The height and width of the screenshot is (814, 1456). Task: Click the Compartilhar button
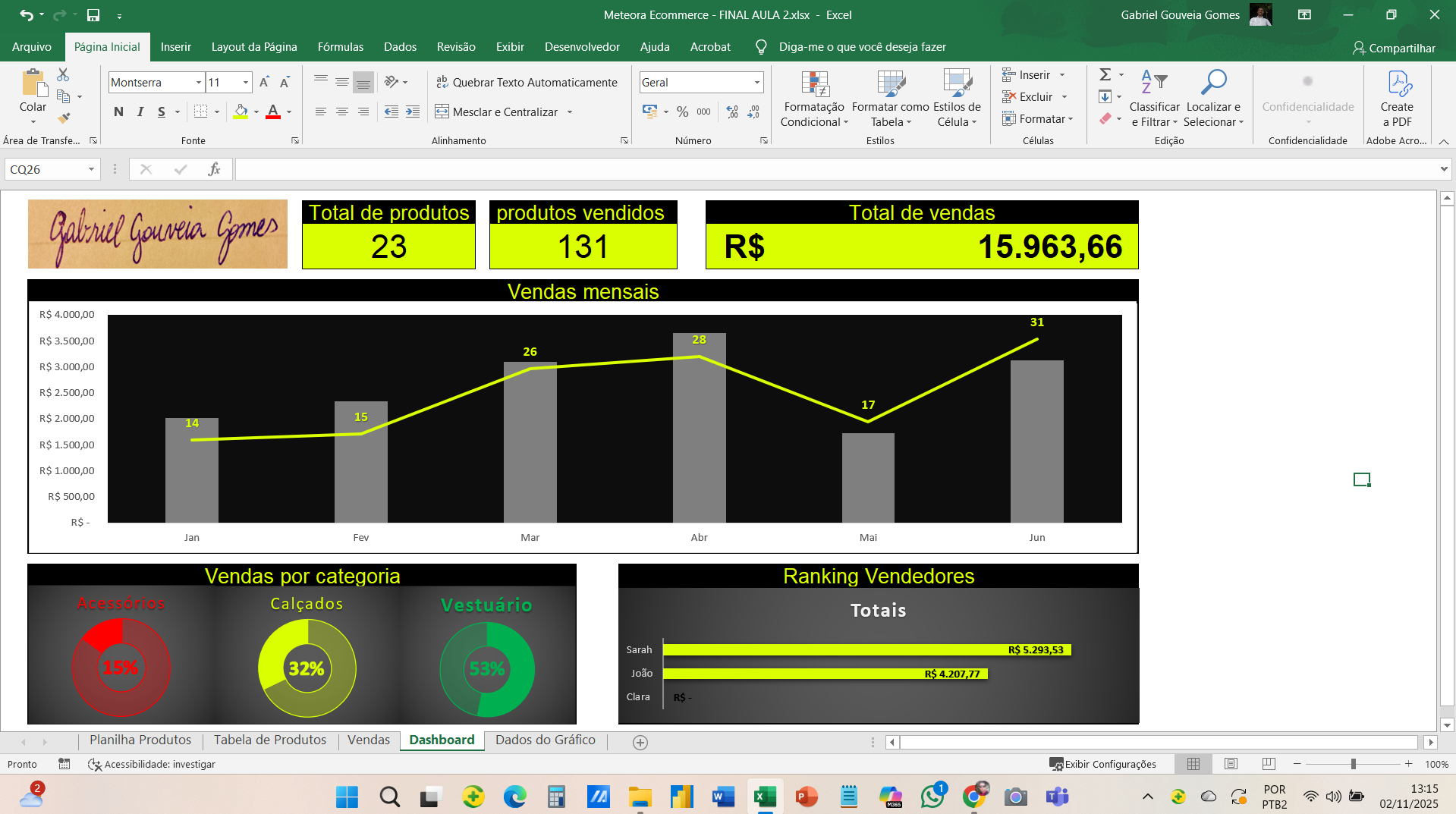1395,48
